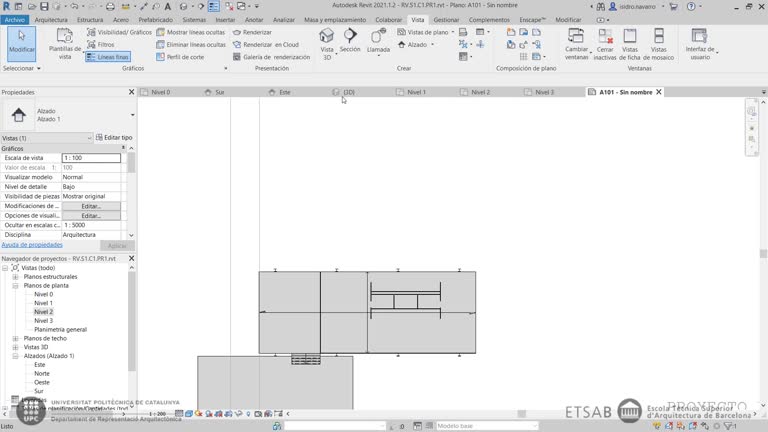This screenshot has height=432, width=768.
Task: Create a Vista 3D
Action: tap(327, 44)
